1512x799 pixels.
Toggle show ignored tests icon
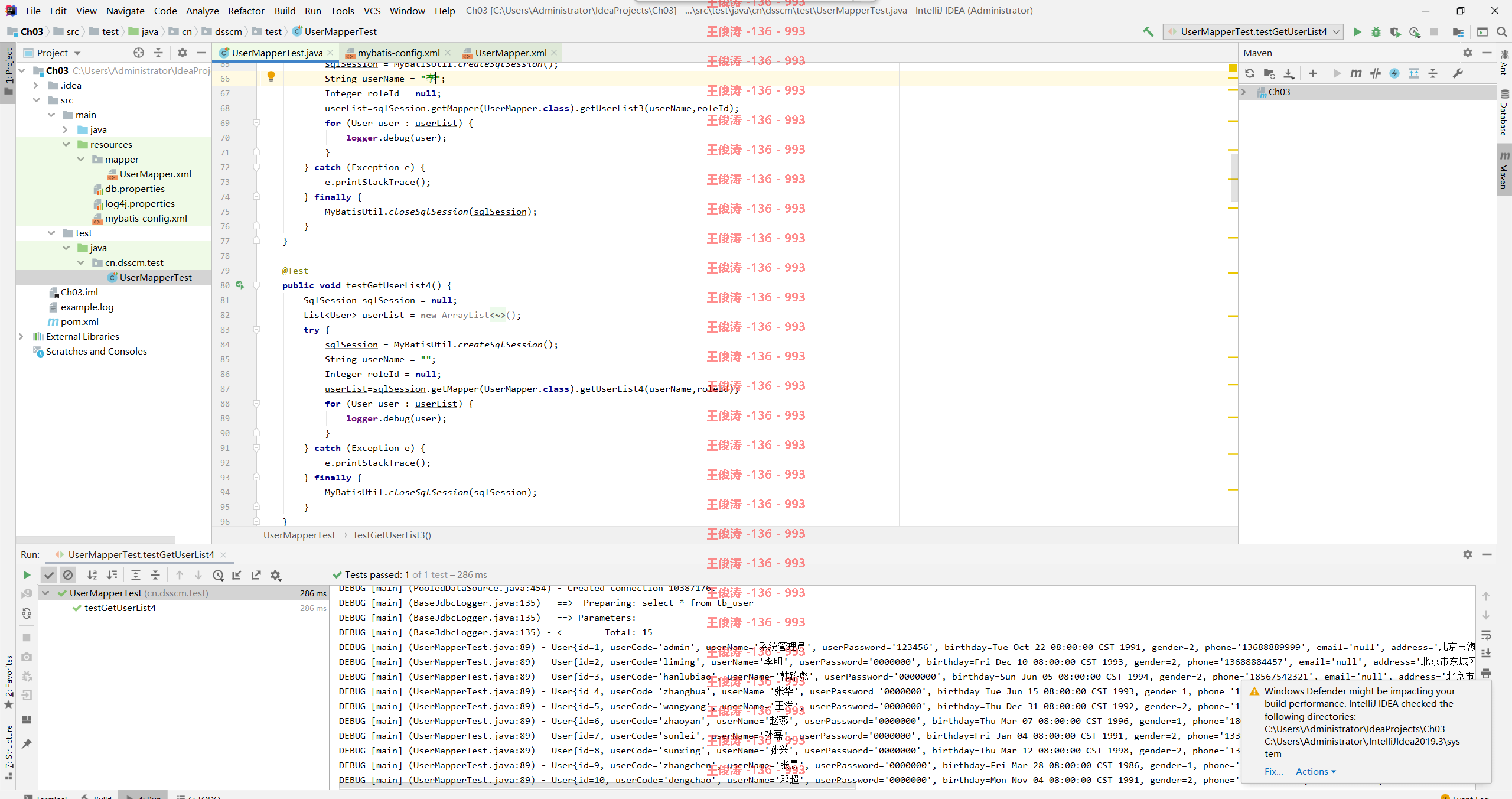coord(68,575)
